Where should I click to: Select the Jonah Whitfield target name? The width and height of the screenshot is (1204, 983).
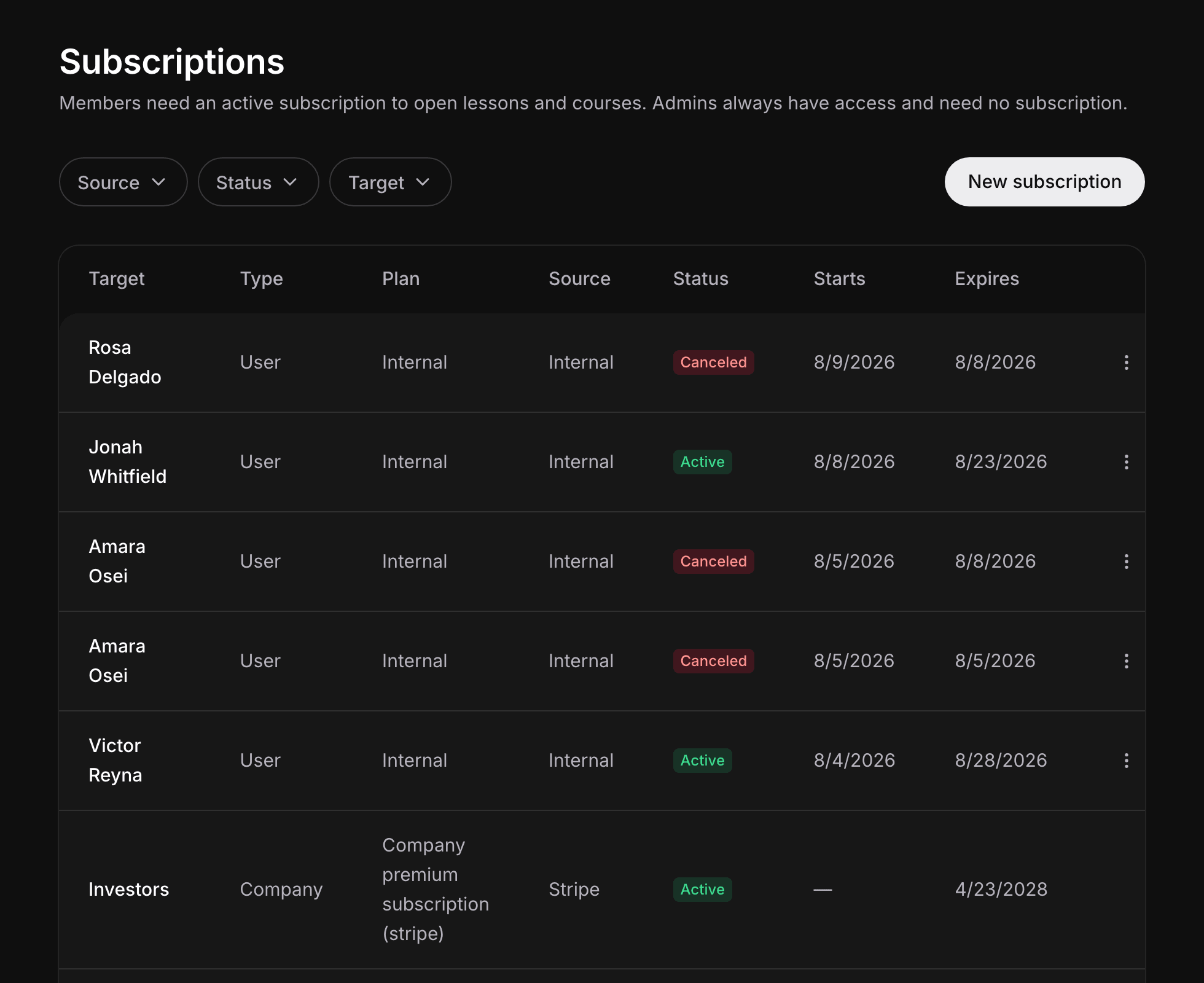click(x=128, y=462)
